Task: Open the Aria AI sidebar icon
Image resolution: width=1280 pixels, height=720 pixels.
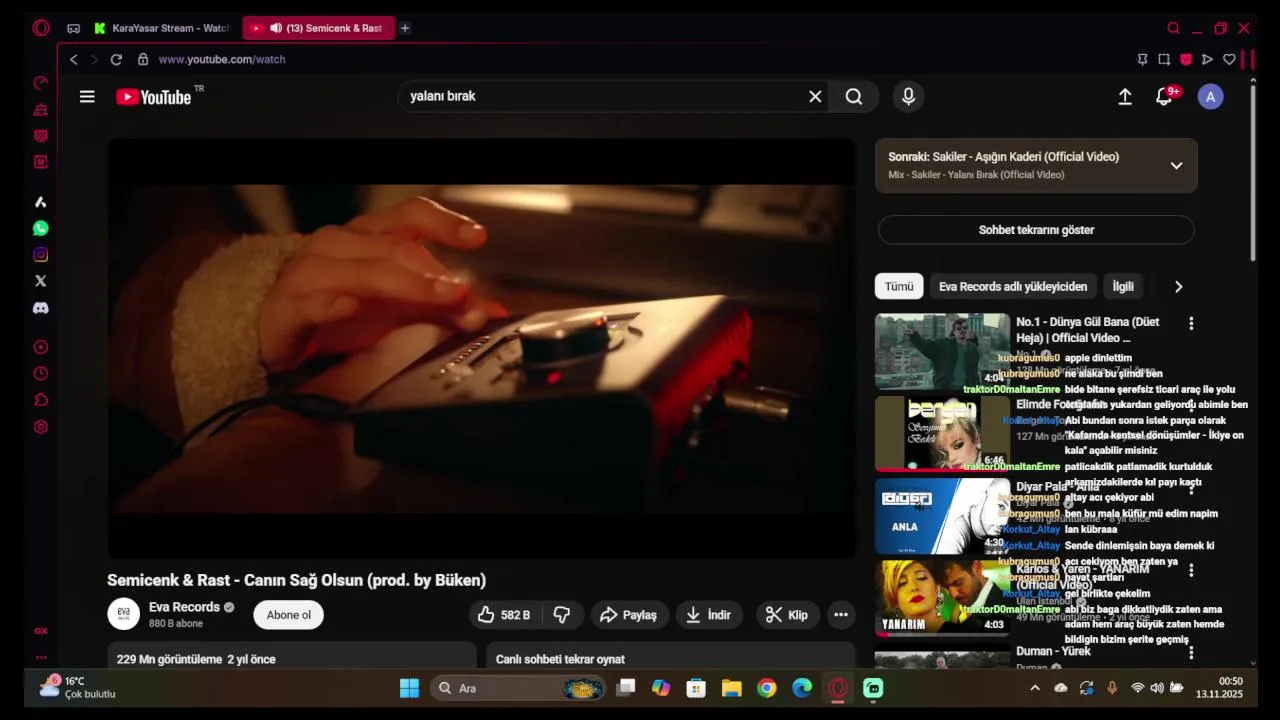Action: pyautogui.click(x=41, y=202)
